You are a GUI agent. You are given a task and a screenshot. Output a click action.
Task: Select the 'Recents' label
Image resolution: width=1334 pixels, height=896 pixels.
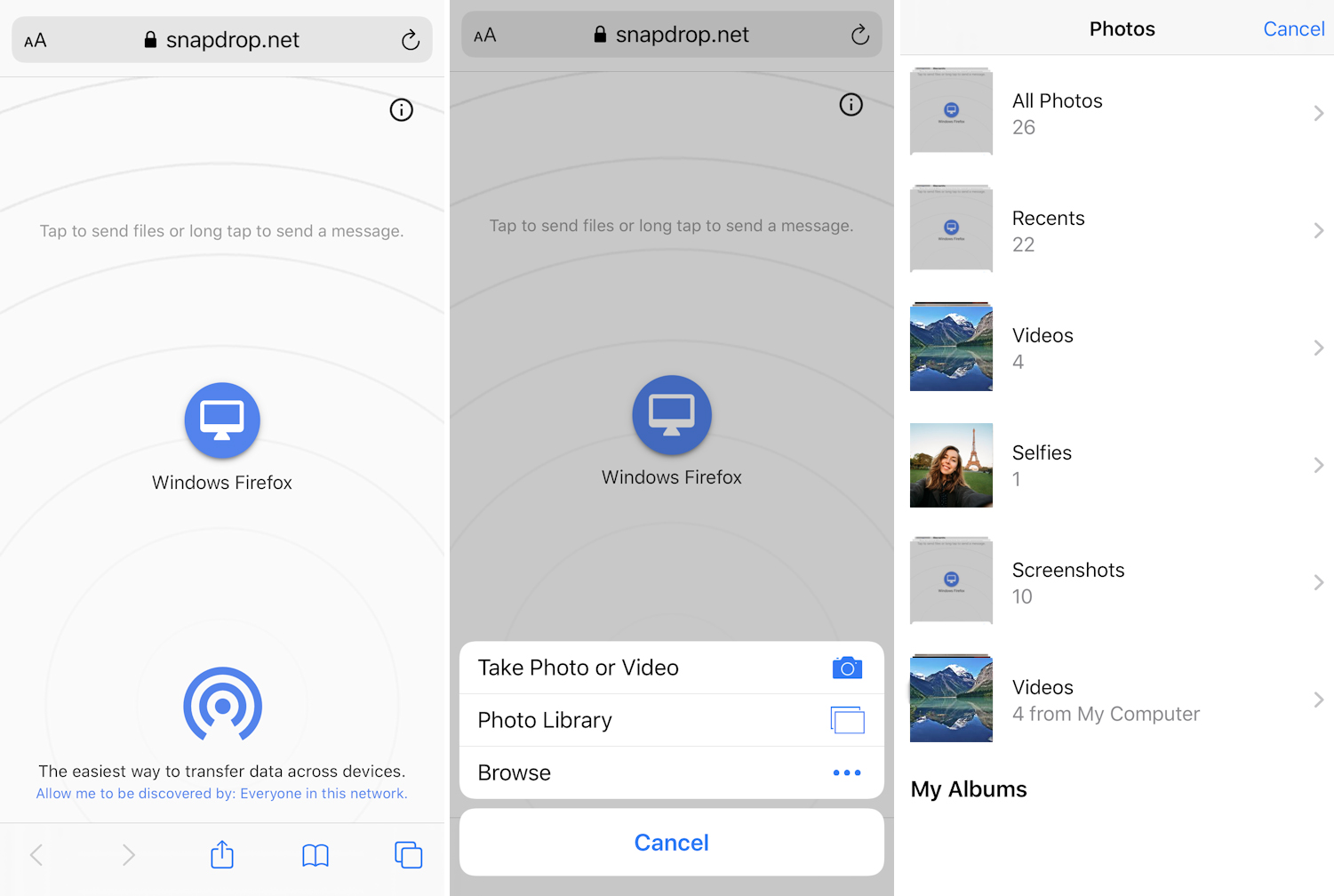click(x=1049, y=218)
